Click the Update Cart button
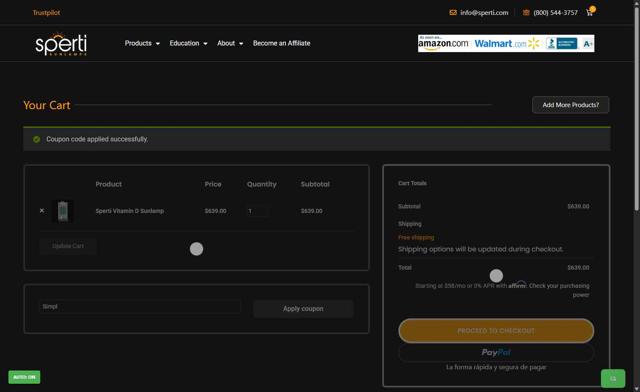 coord(68,246)
